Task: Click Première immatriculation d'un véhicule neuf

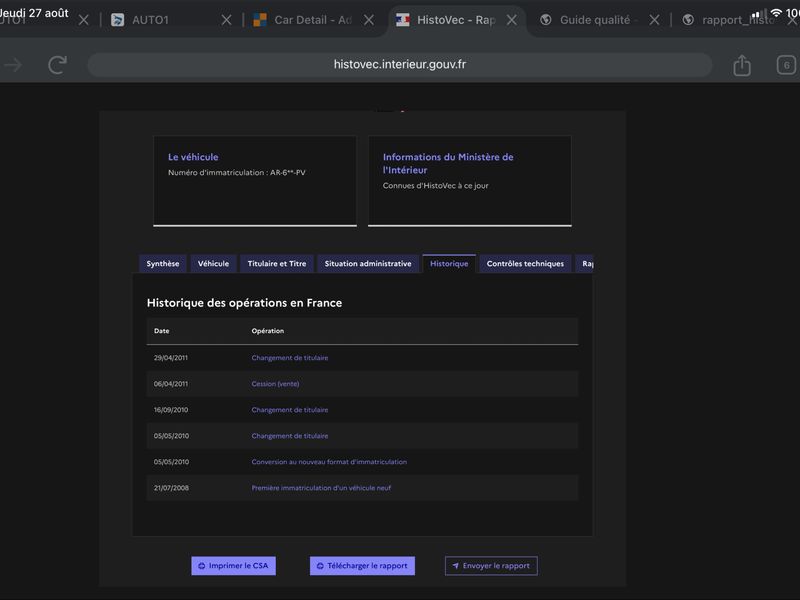Action: [x=321, y=488]
